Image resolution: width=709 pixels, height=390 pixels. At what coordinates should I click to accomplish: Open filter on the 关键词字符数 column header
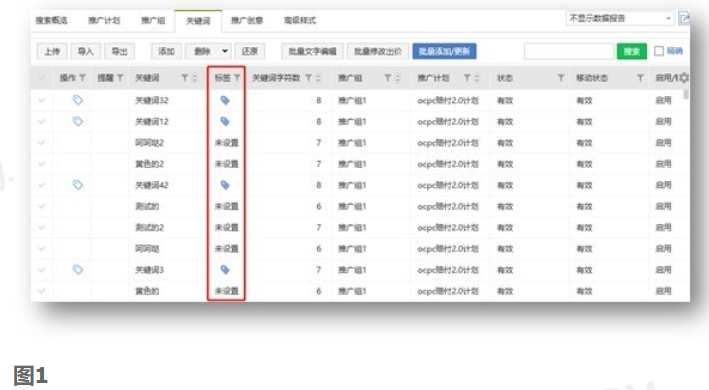tap(308, 78)
